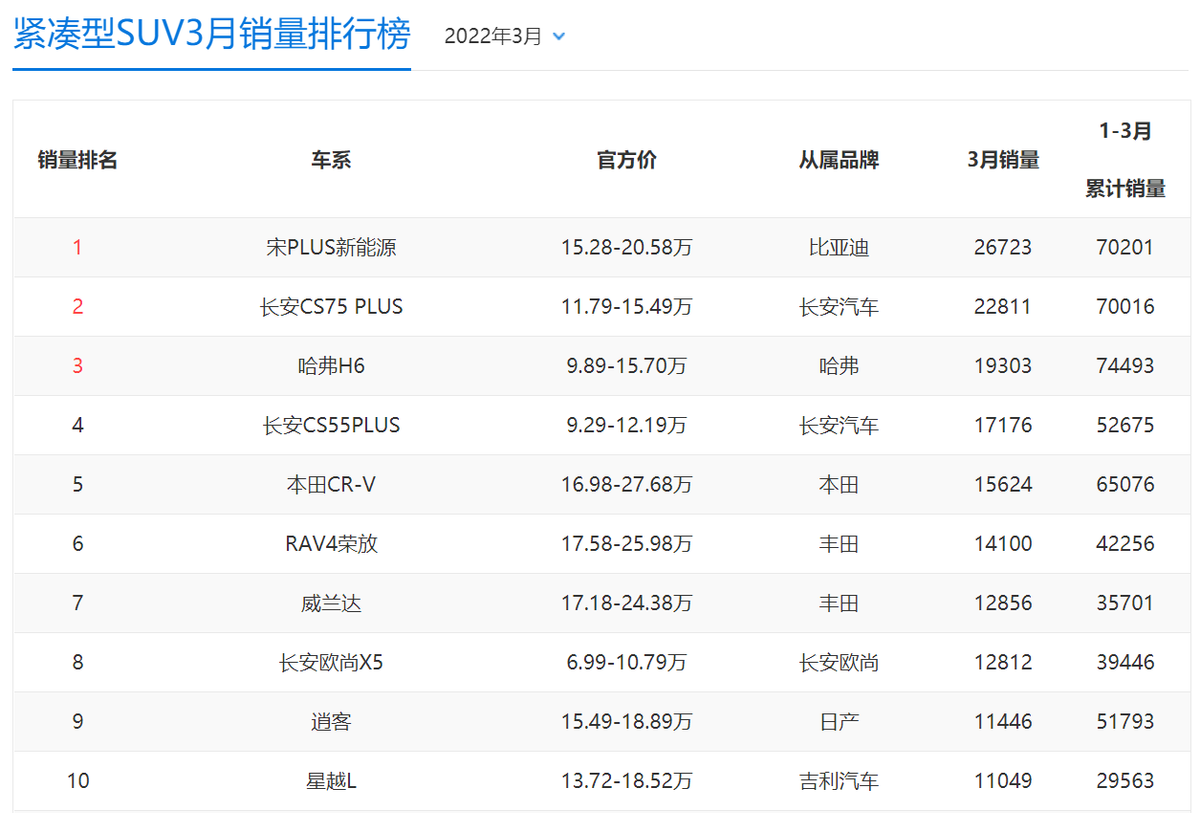Click the red rank number 3
This screenshot has height=813, width=1200.
point(78,366)
